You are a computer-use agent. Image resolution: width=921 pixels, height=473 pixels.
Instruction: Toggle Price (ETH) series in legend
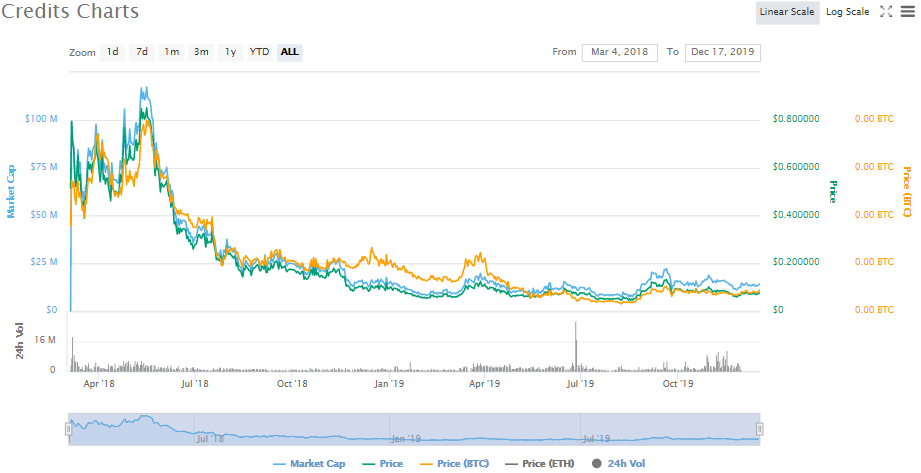540,464
